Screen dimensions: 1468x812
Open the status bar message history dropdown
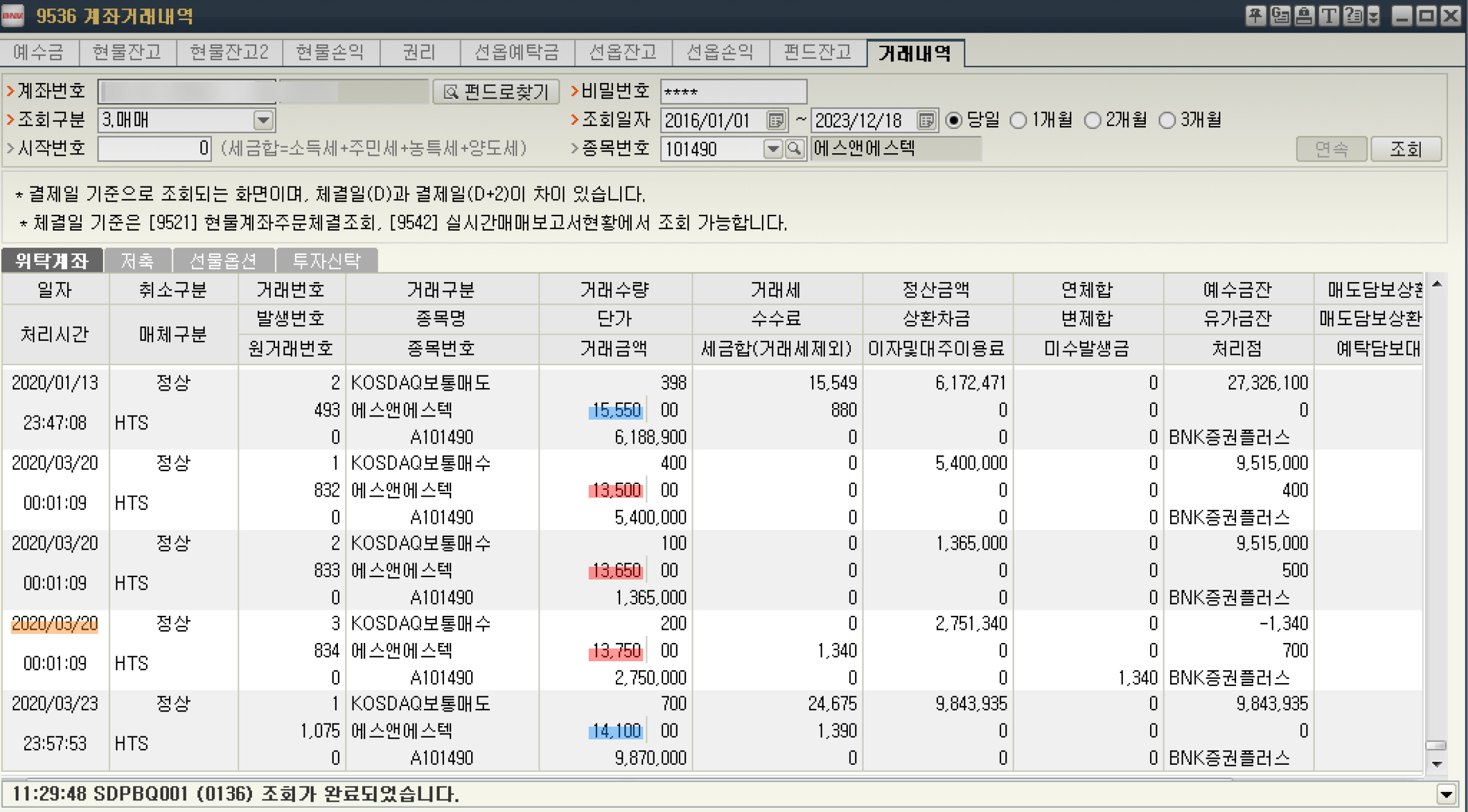pyautogui.click(x=1447, y=794)
